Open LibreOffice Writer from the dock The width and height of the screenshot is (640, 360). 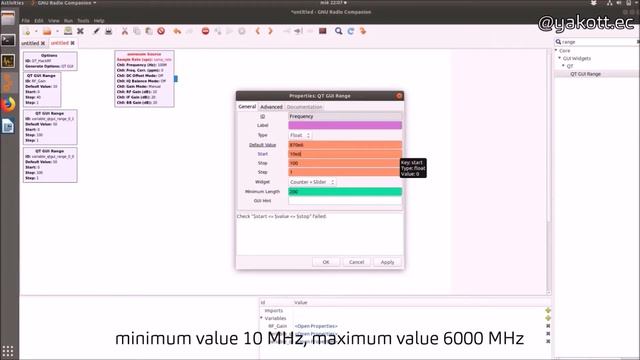tap(8, 126)
